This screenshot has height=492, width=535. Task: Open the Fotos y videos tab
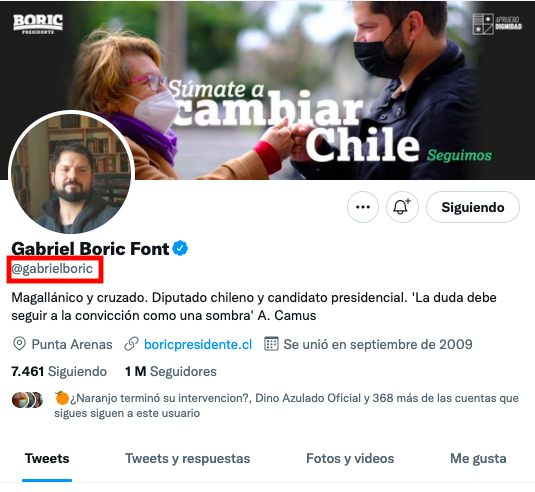tap(350, 458)
